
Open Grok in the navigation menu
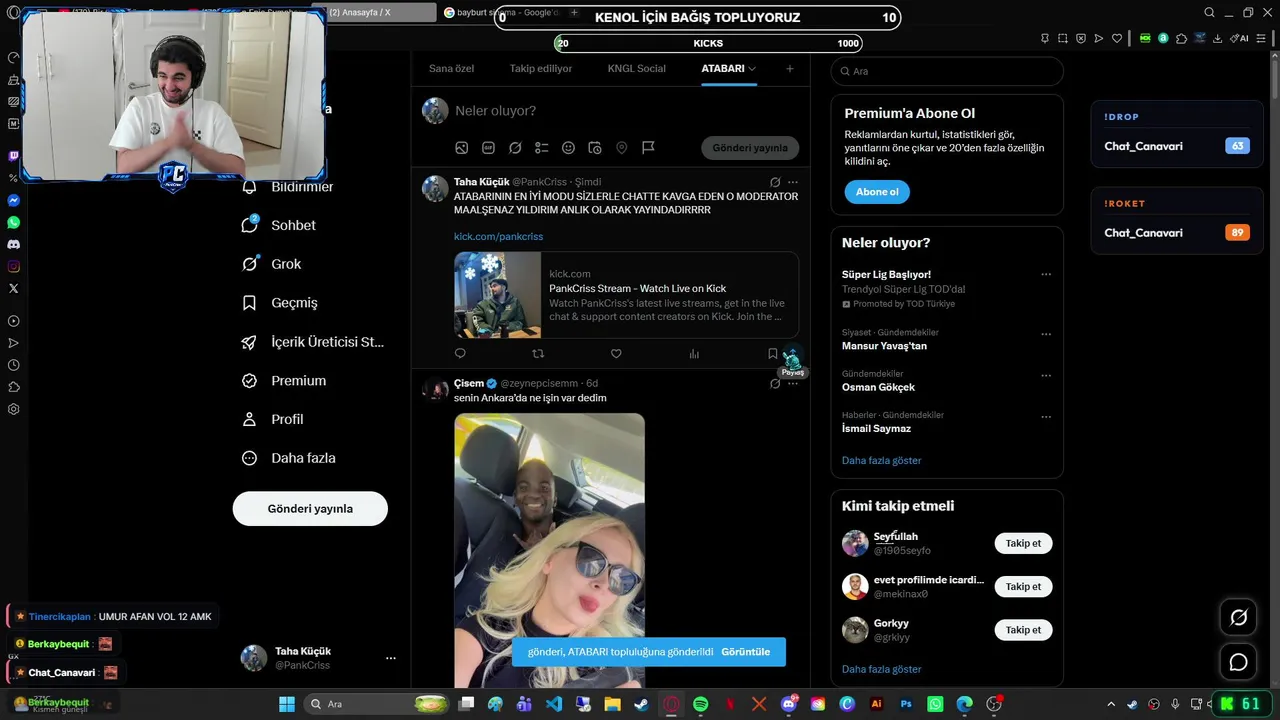click(271, 264)
